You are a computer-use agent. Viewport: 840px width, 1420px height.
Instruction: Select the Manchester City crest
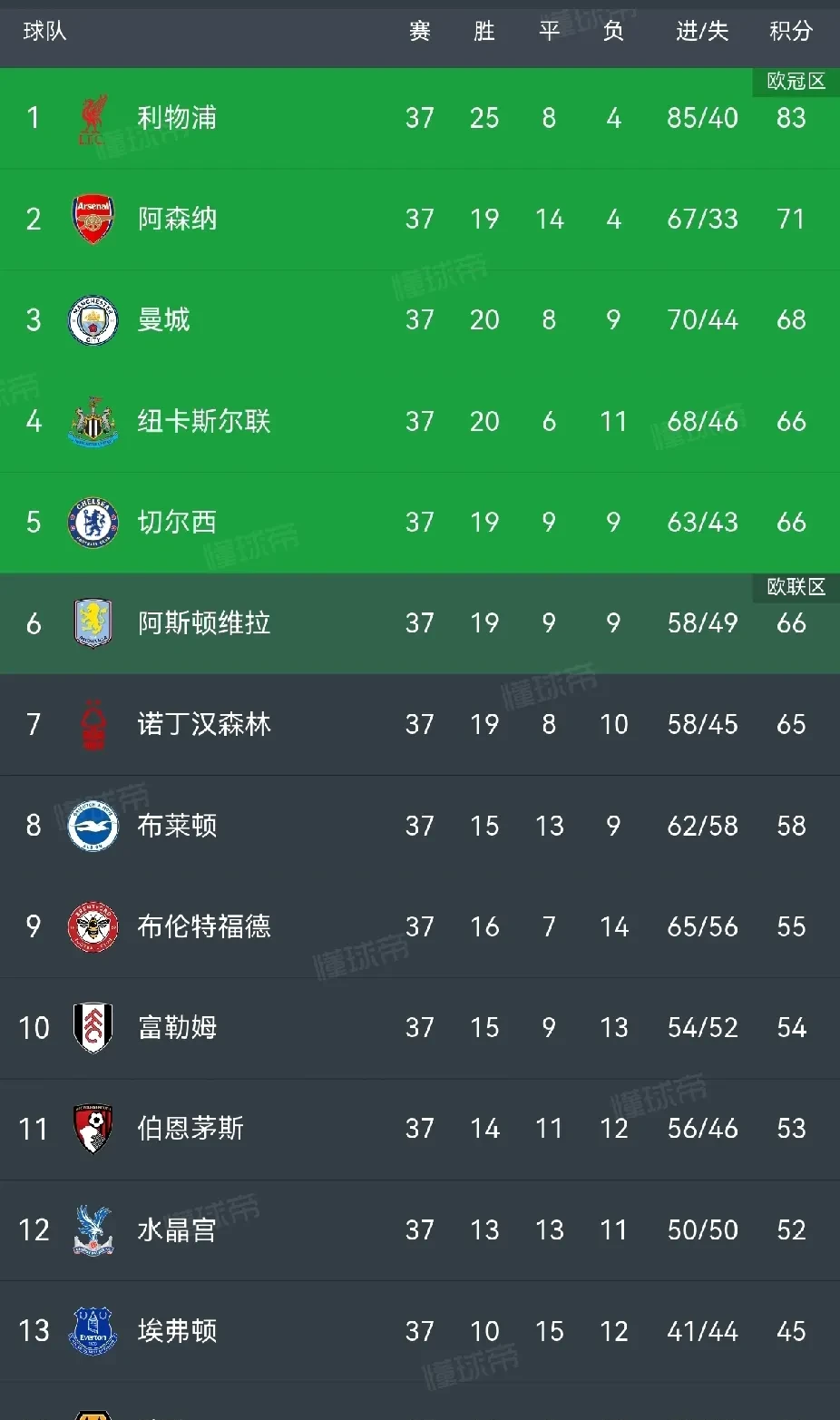[93, 320]
